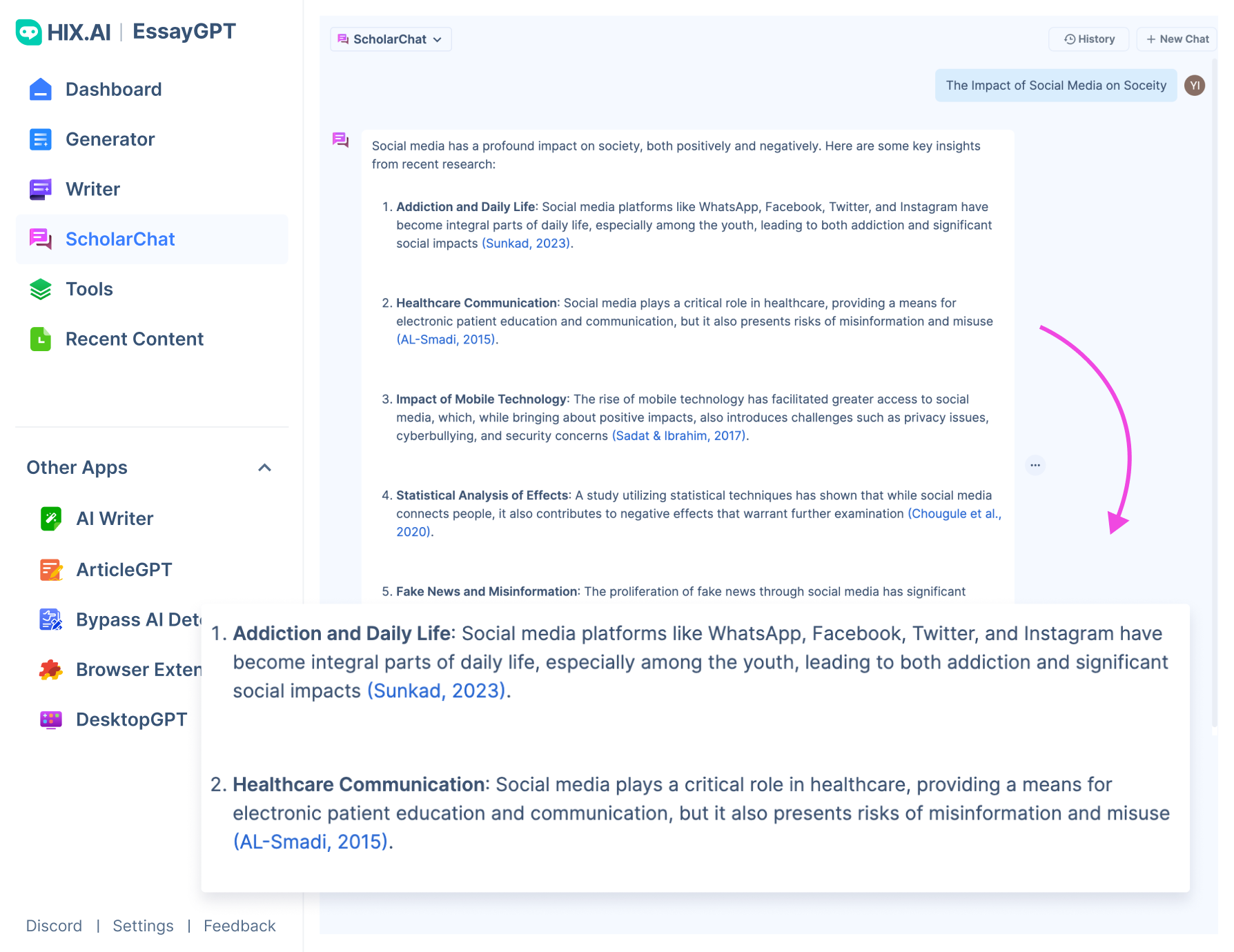Open chat History
This screenshot has height=952, width=1234.
(1089, 39)
